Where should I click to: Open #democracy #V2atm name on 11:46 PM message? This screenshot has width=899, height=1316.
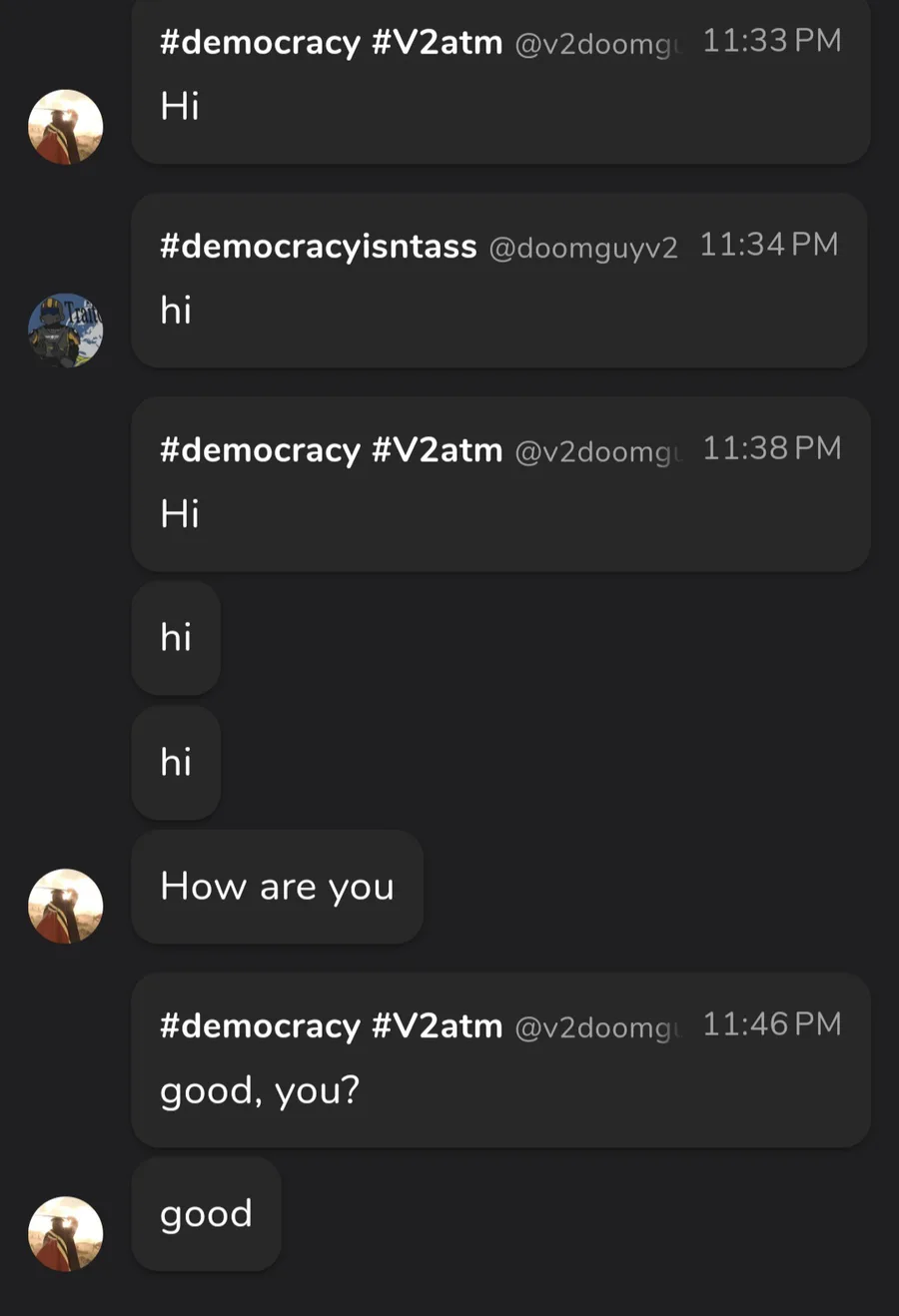point(331,1025)
